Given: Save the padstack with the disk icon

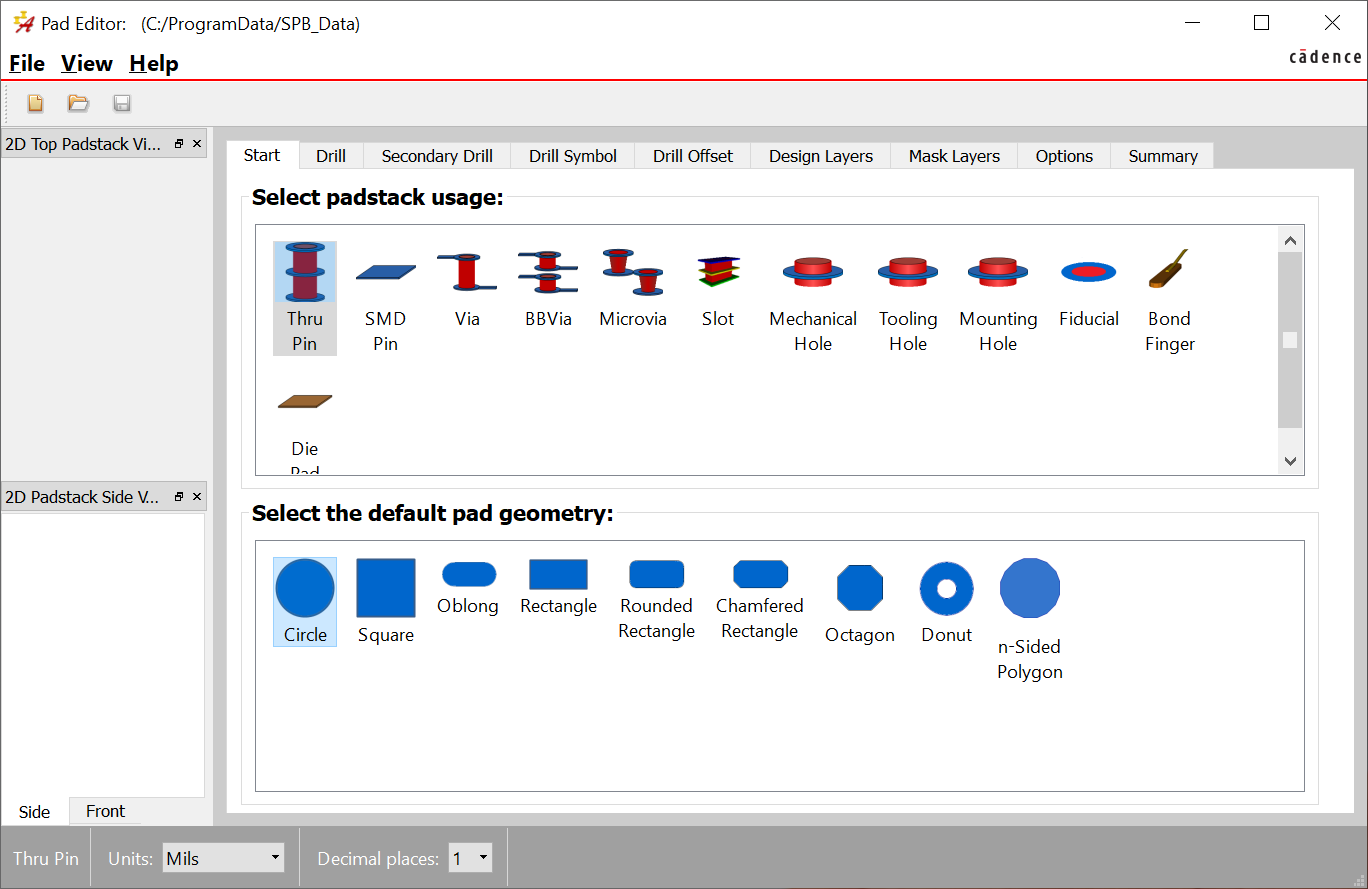Looking at the screenshot, I should coord(122,103).
